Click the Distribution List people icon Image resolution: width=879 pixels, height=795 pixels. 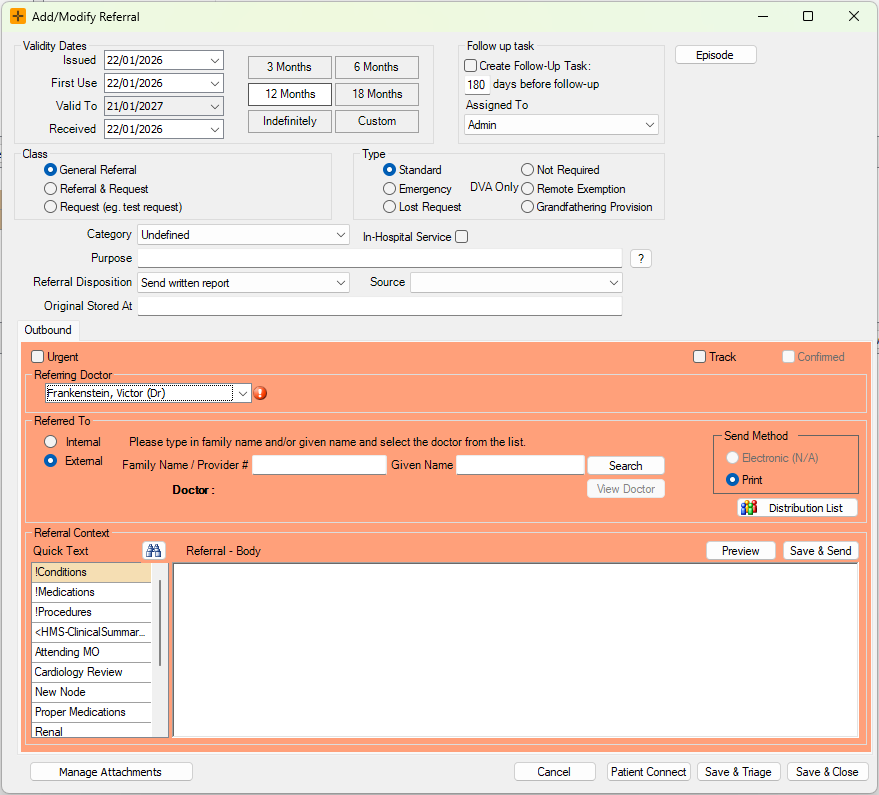pyautogui.click(x=748, y=508)
